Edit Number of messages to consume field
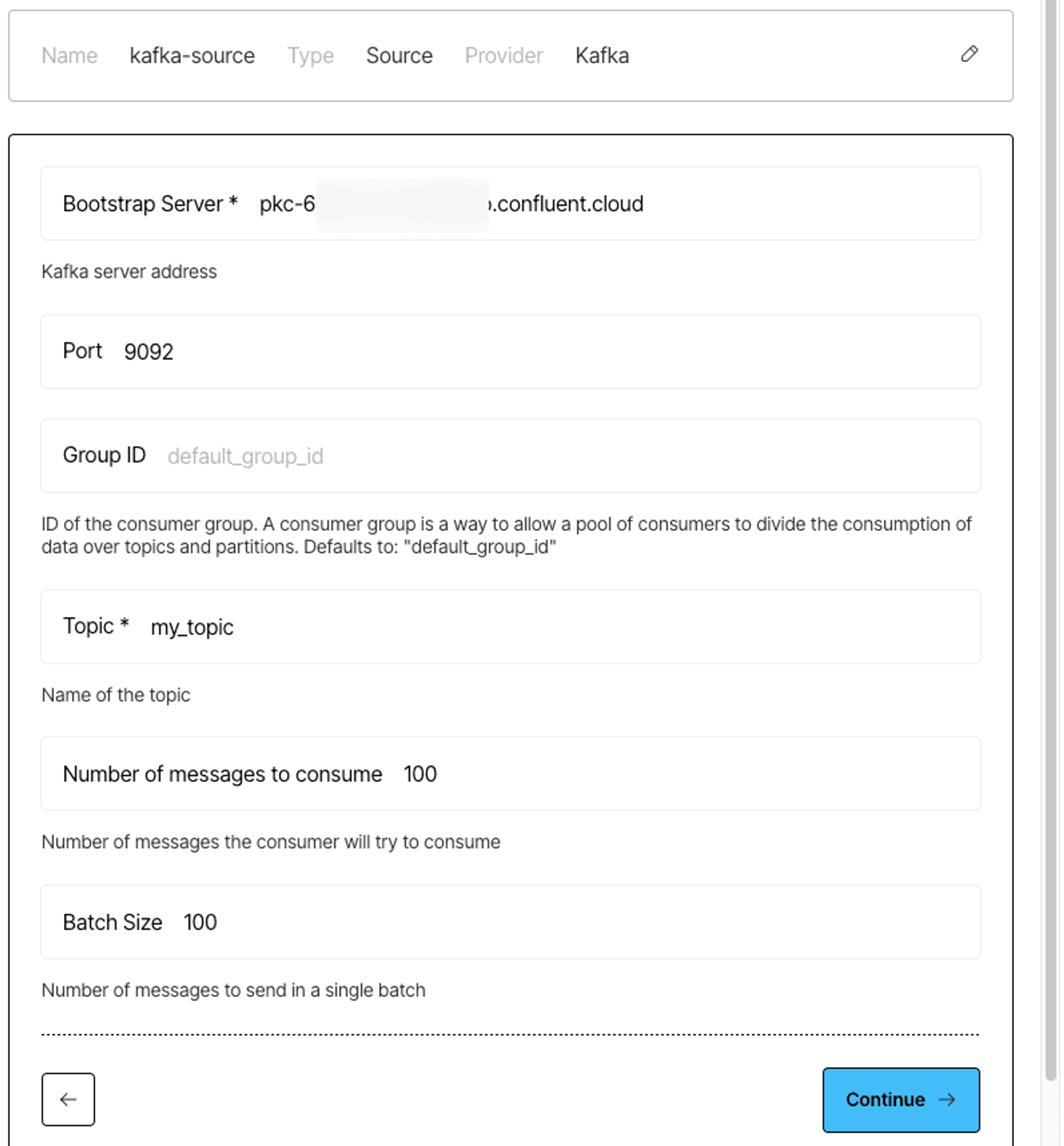This screenshot has width=1064, height=1146. [x=511, y=773]
